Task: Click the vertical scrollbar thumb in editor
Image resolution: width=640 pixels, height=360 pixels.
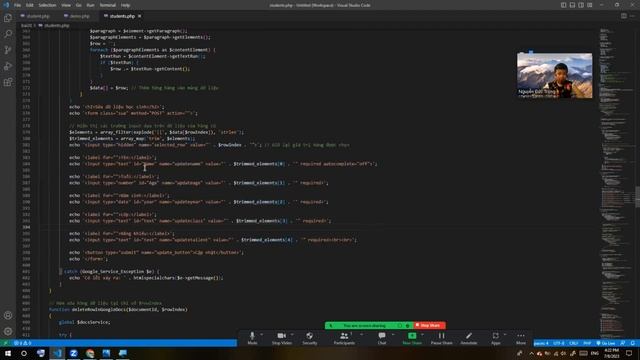Action: (637, 197)
